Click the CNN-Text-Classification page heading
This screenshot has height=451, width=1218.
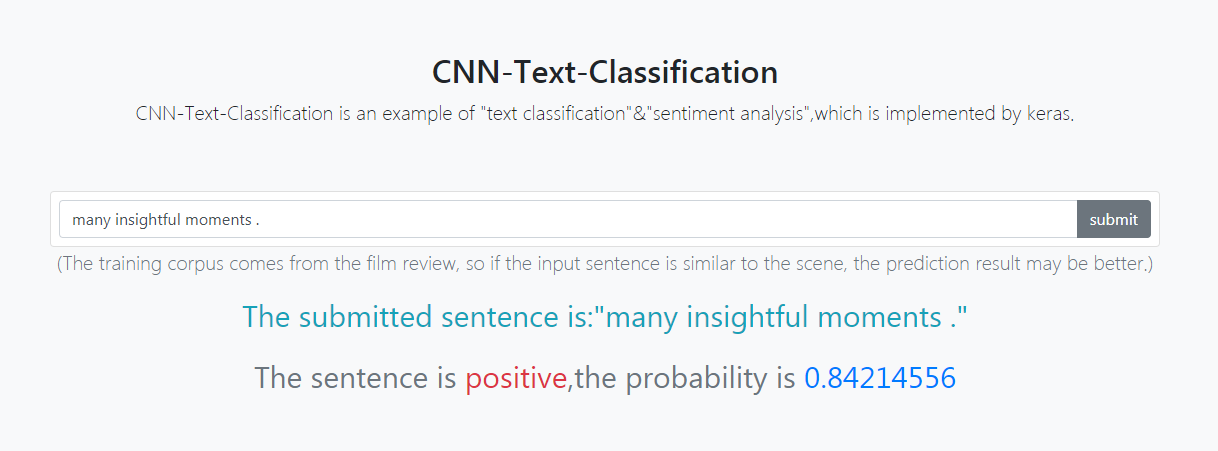605,72
